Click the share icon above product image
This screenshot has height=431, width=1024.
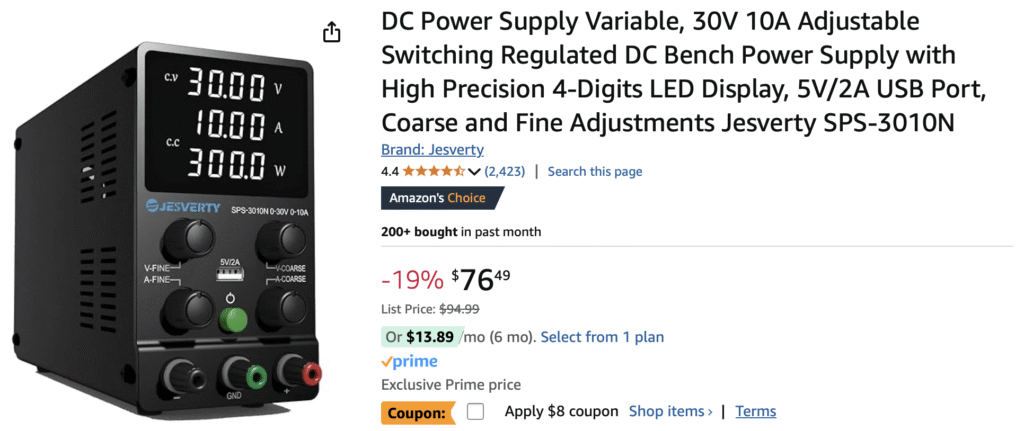332,32
